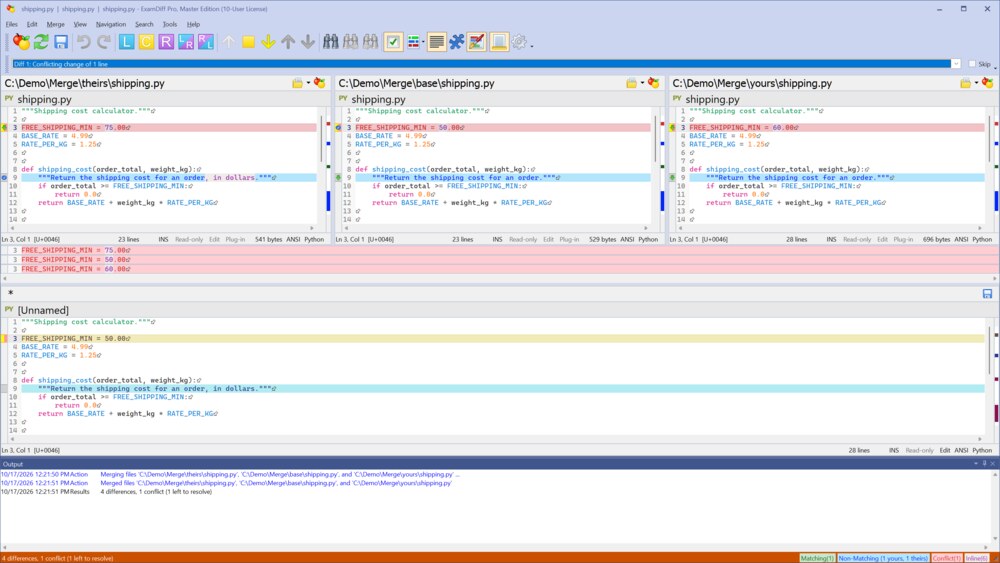Image resolution: width=1000 pixels, height=563 pixels.
Task: Use the purple R (right) merge button
Action: (x=166, y=42)
